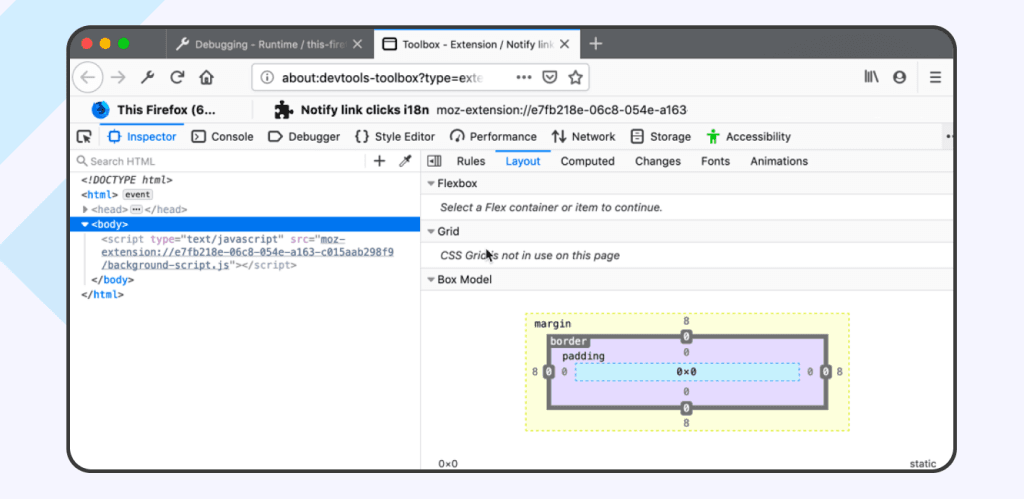Add a new node with plus icon
This screenshot has height=499, width=1024.
[379, 161]
